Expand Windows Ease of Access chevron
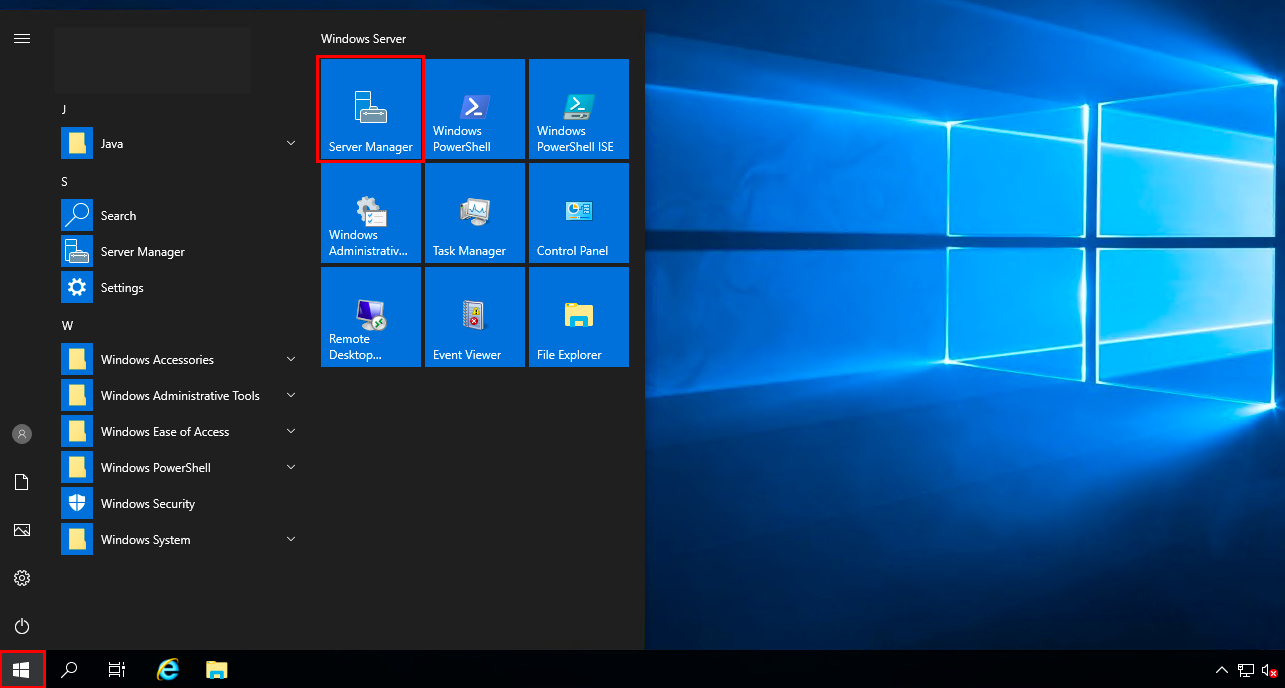Screen dimensions: 1285x688 point(291,431)
